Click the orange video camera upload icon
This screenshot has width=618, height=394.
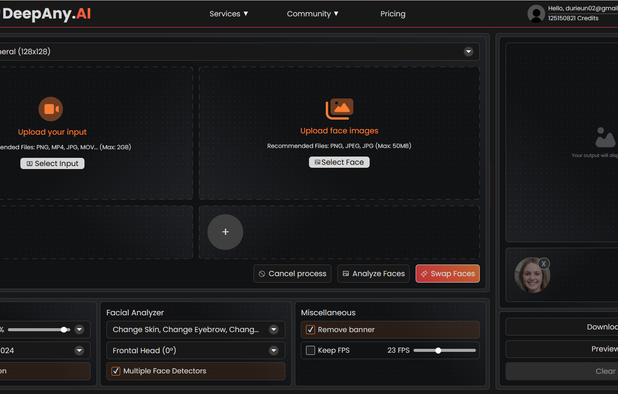50,109
